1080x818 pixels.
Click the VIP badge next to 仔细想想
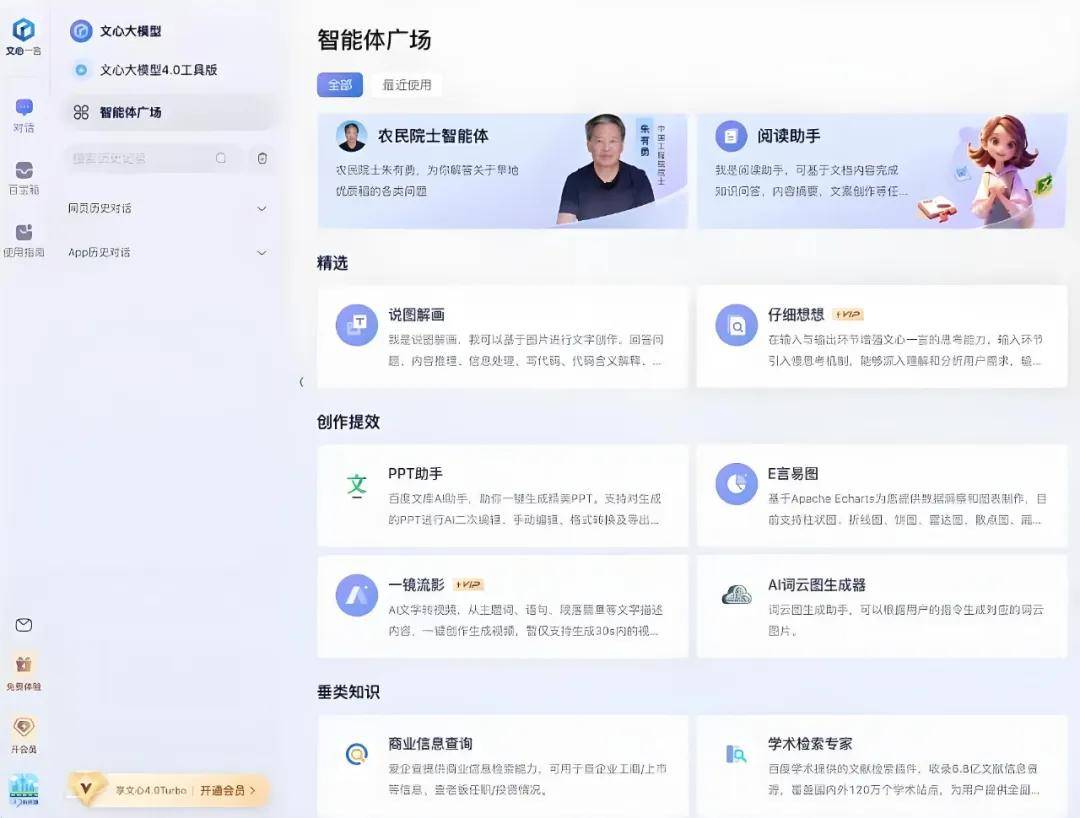click(x=848, y=315)
